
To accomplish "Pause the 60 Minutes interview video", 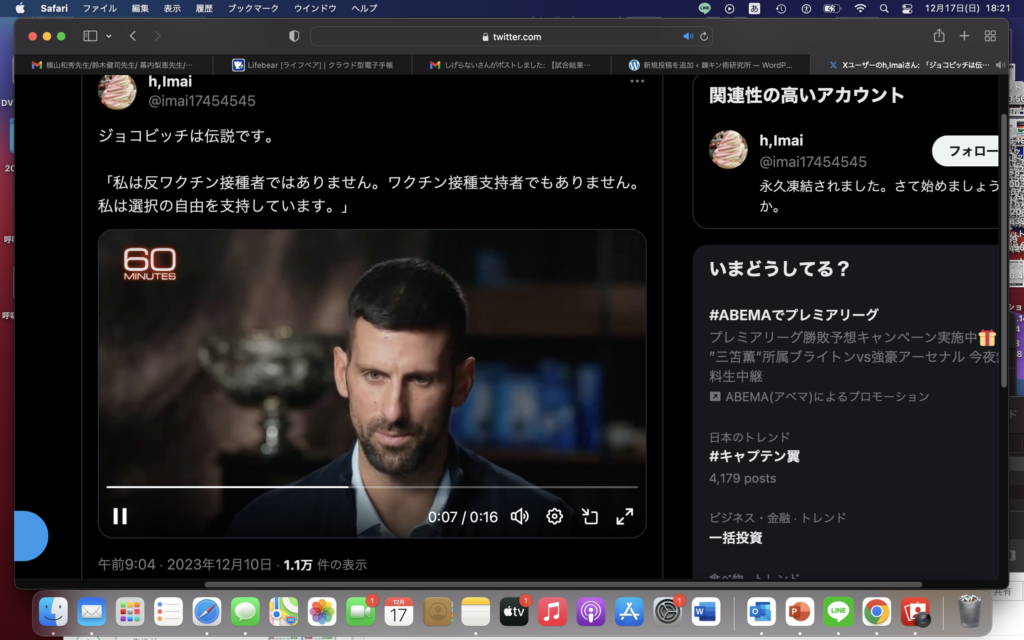I will tap(120, 516).
